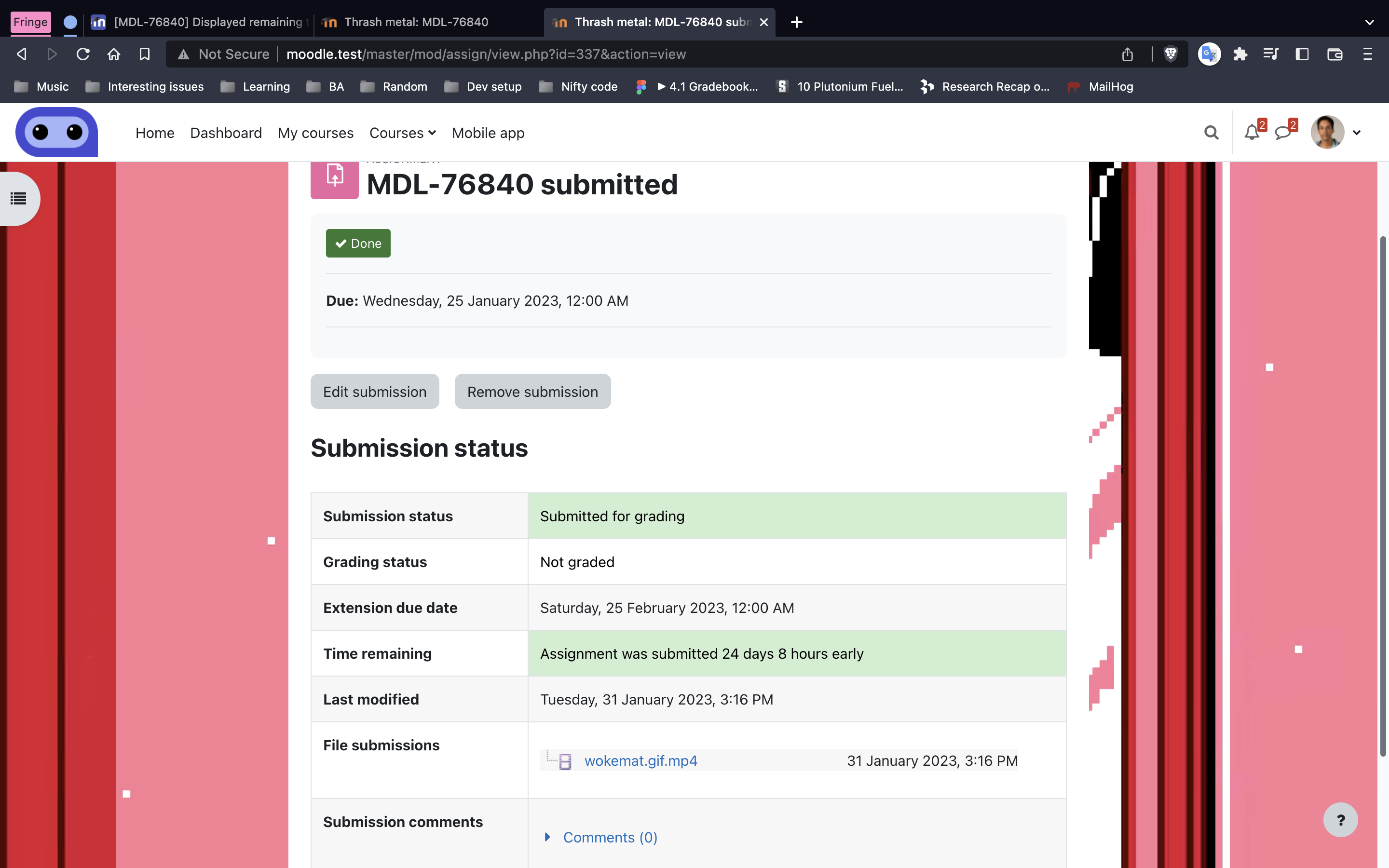Select the 'Tuesday, 31 January 2023, 3:16 PM' cell

[x=797, y=699]
